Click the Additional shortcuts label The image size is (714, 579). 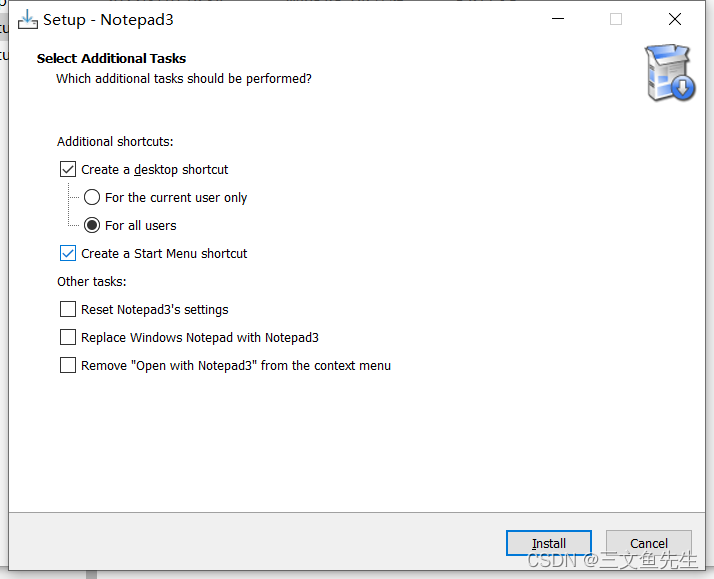(115, 142)
